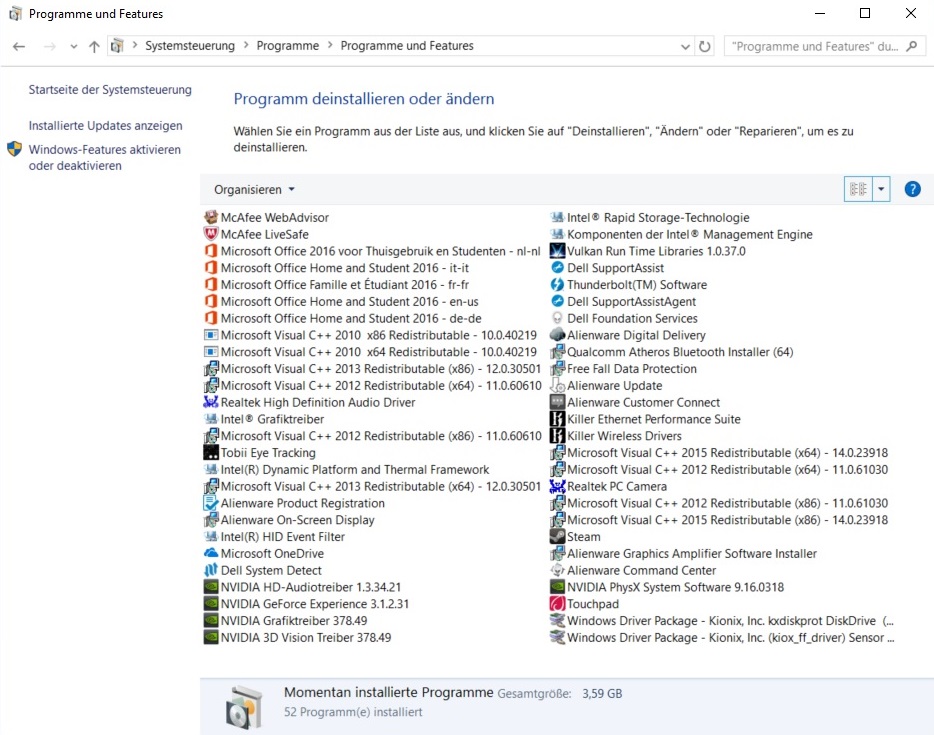The height and width of the screenshot is (735, 934).
Task: Click the Realtek High Definition Audio Driver icon
Action: [x=211, y=402]
